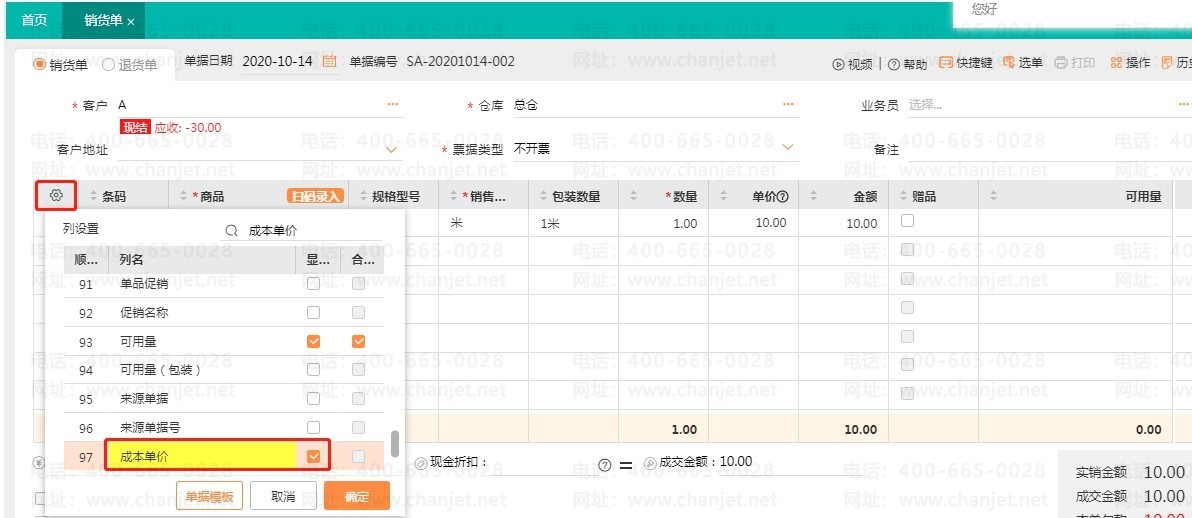The height and width of the screenshot is (518, 1192).
Task: Expand the 客户地址 dropdown
Action: click(392, 149)
